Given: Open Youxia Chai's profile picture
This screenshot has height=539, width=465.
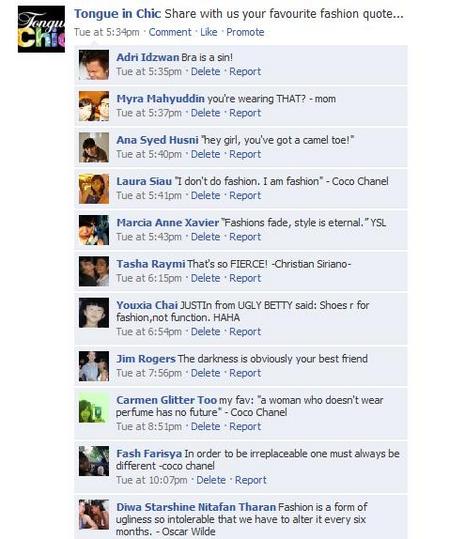Looking at the screenshot, I should click(x=94, y=312).
